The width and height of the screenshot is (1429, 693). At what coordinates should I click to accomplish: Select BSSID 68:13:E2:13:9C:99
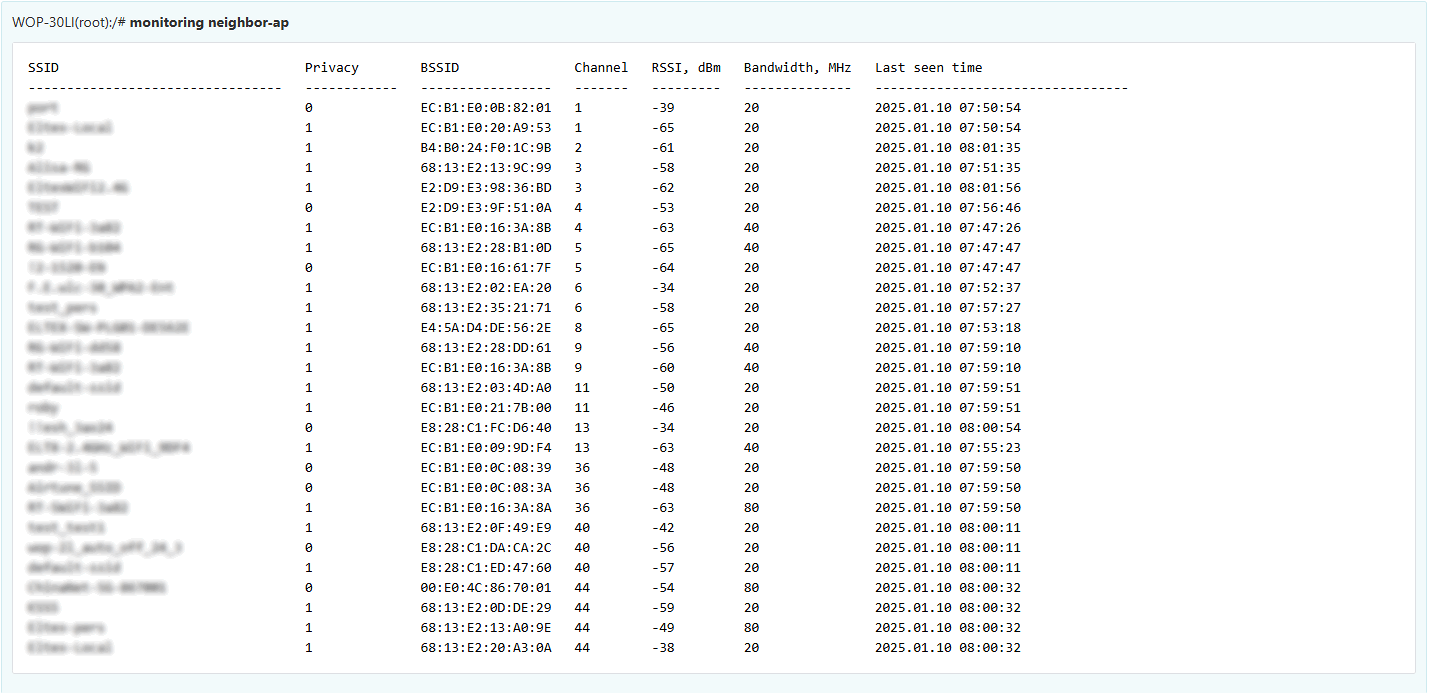[x=486, y=168]
